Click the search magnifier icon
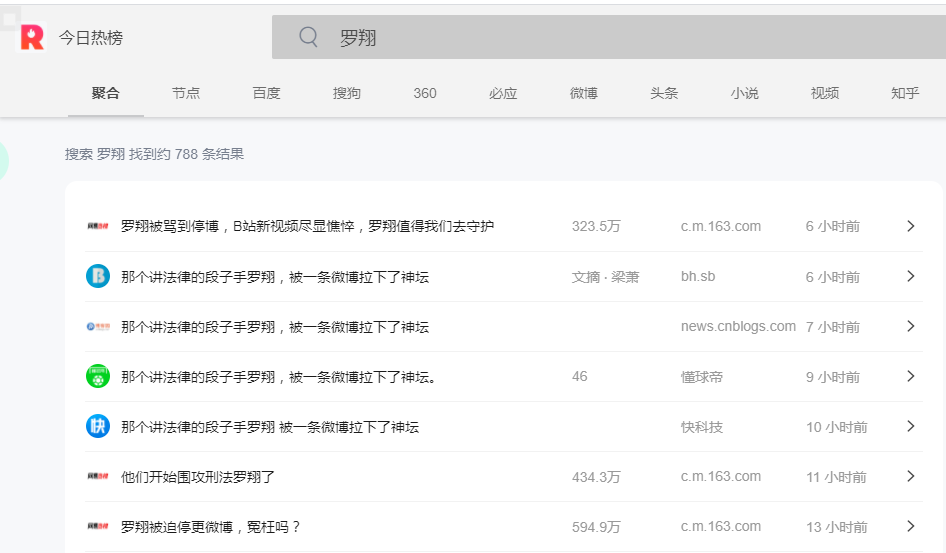Screen dimensions: 946x553 pos(308,37)
